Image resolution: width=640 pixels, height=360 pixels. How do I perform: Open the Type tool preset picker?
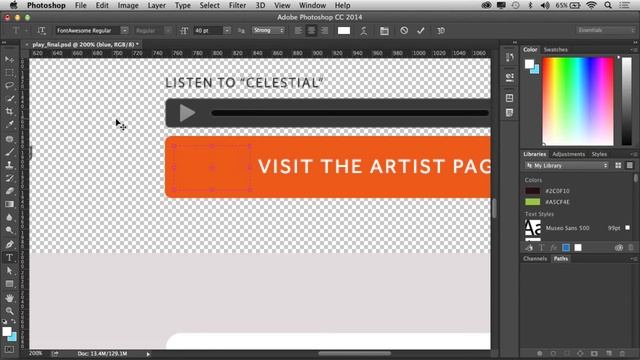[18, 31]
